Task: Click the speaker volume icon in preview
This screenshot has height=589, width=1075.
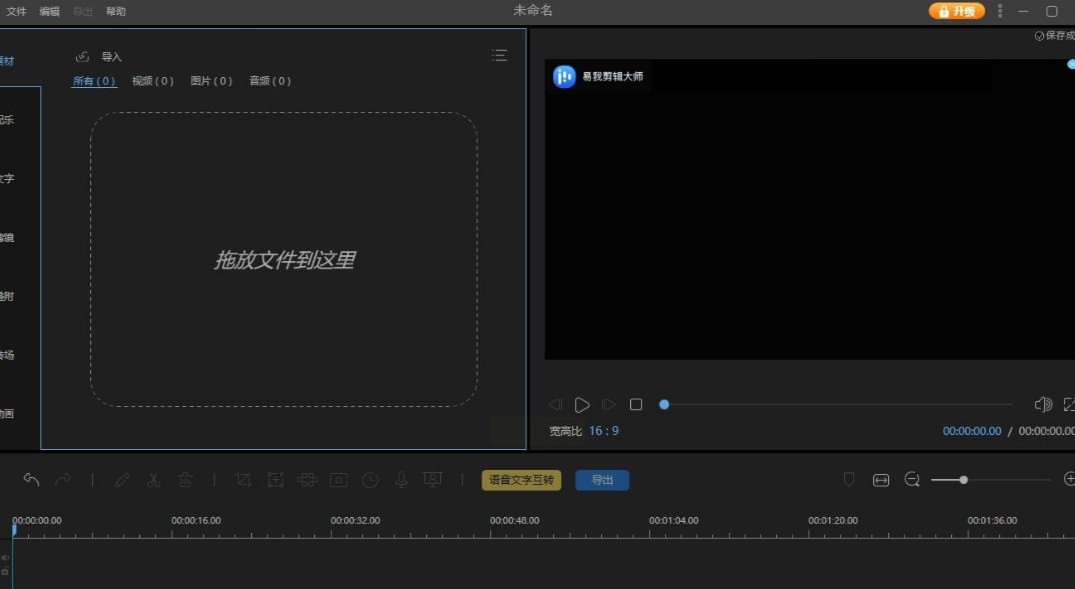Action: coord(1043,405)
